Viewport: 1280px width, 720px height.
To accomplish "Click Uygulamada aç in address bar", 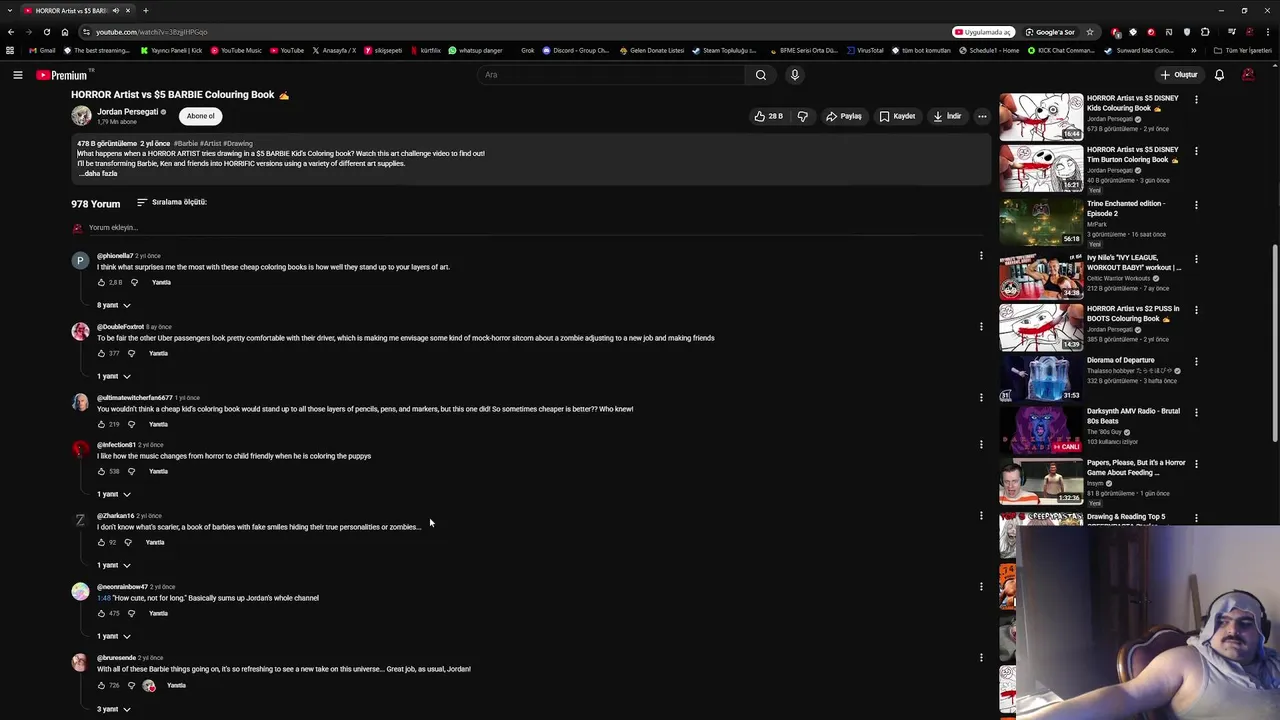I will pyautogui.click(x=984, y=32).
